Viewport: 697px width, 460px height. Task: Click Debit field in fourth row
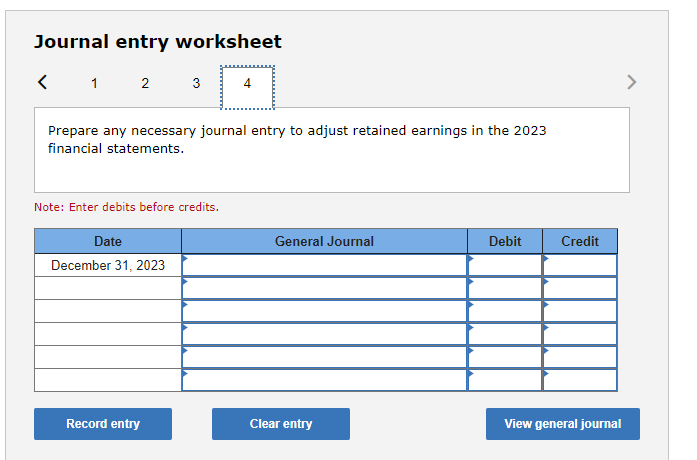coord(505,335)
